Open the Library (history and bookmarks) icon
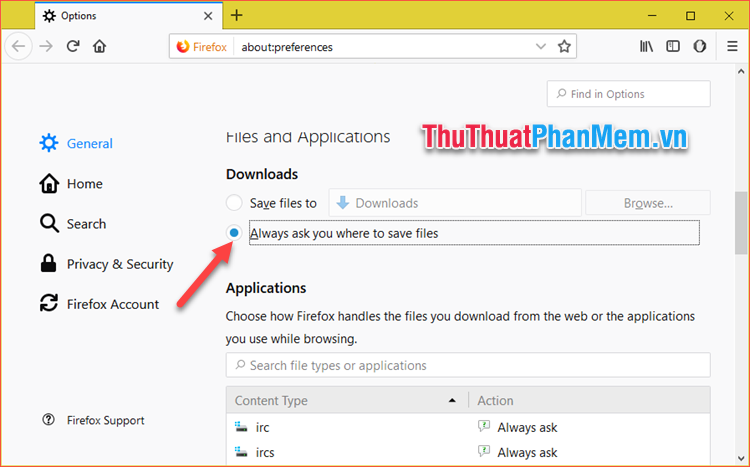Screen dimensions: 750x467 click(646, 46)
